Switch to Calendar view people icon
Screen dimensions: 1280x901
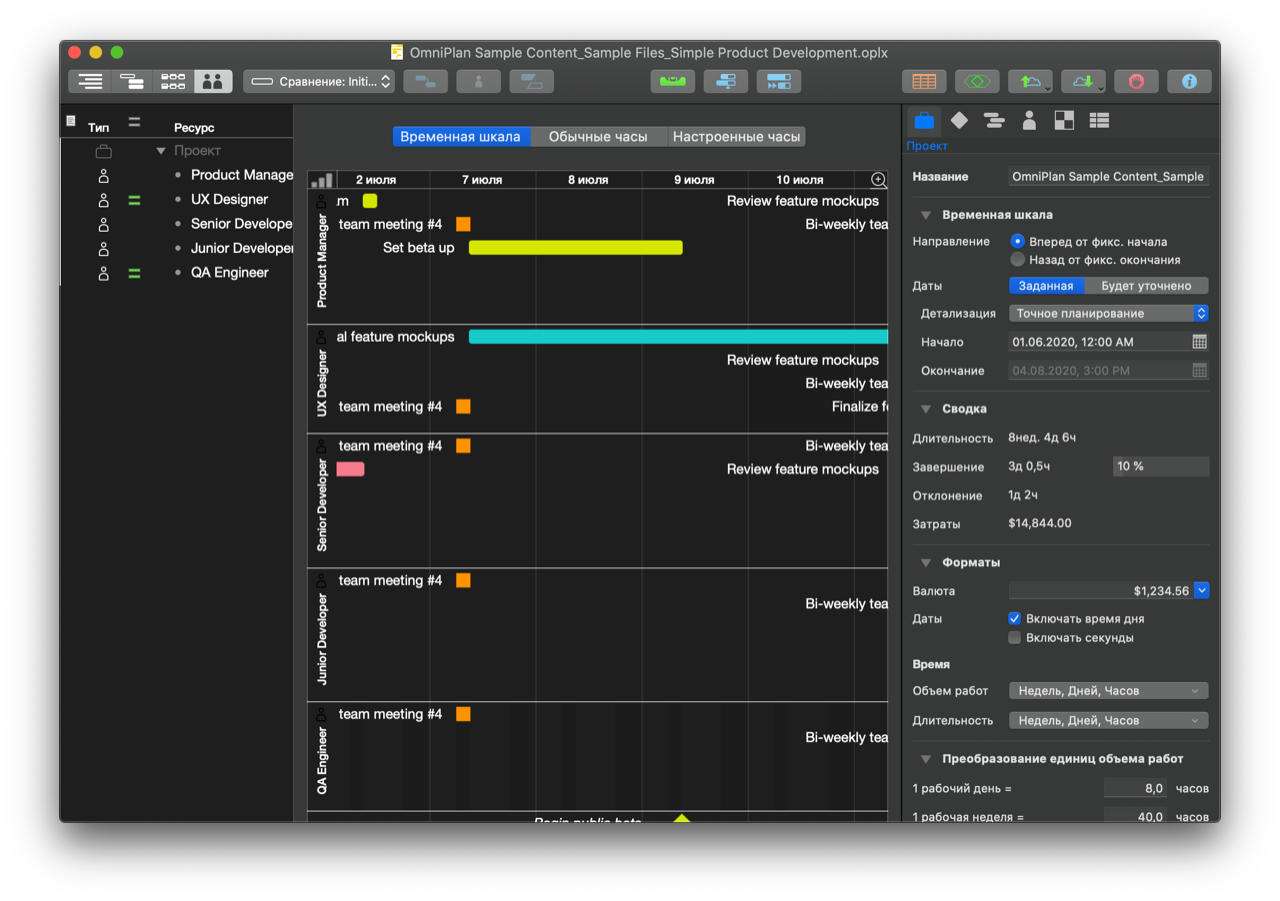click(x=212, y=82)
